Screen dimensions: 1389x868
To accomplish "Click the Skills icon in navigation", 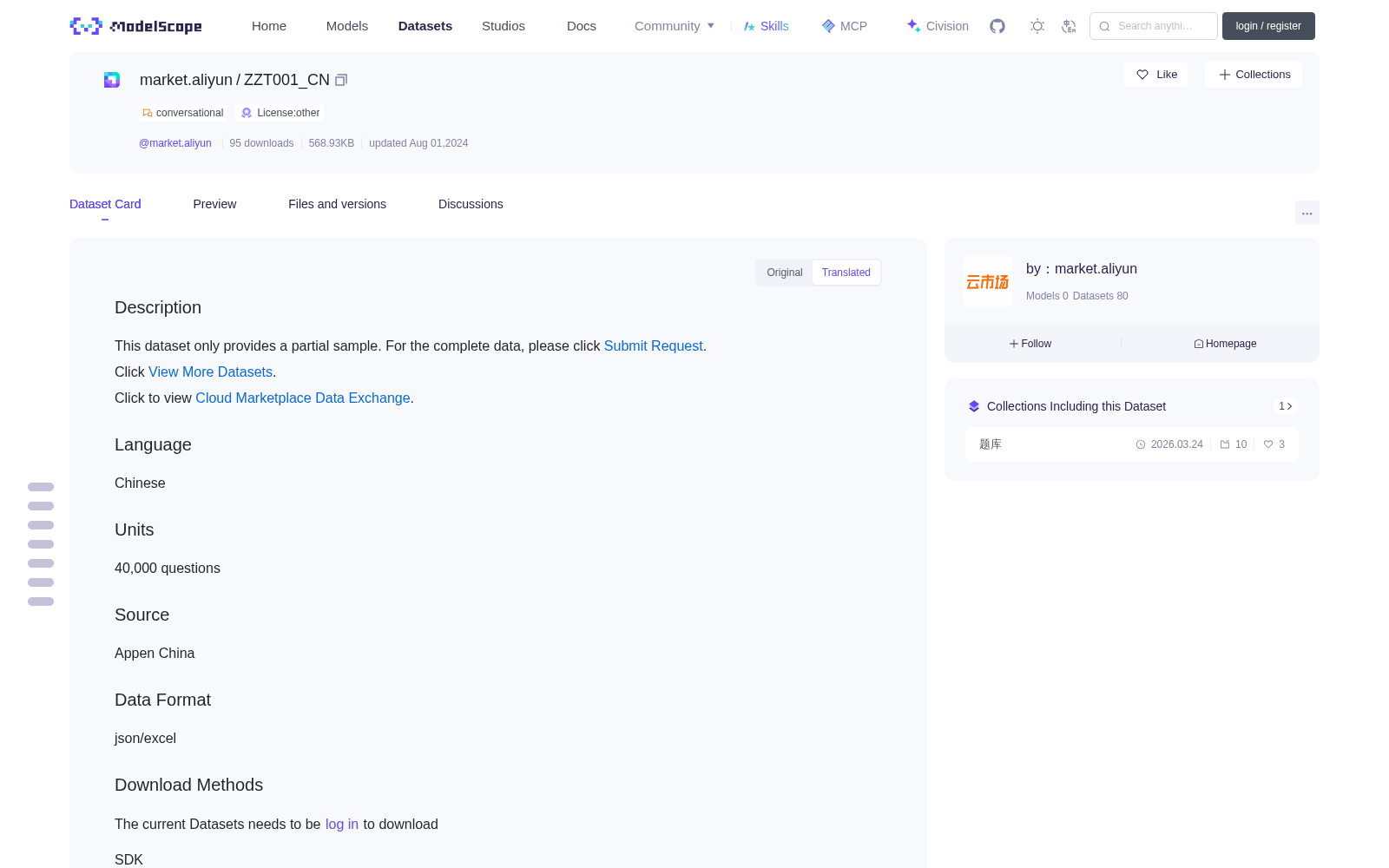I will click(x=749, y=26).
